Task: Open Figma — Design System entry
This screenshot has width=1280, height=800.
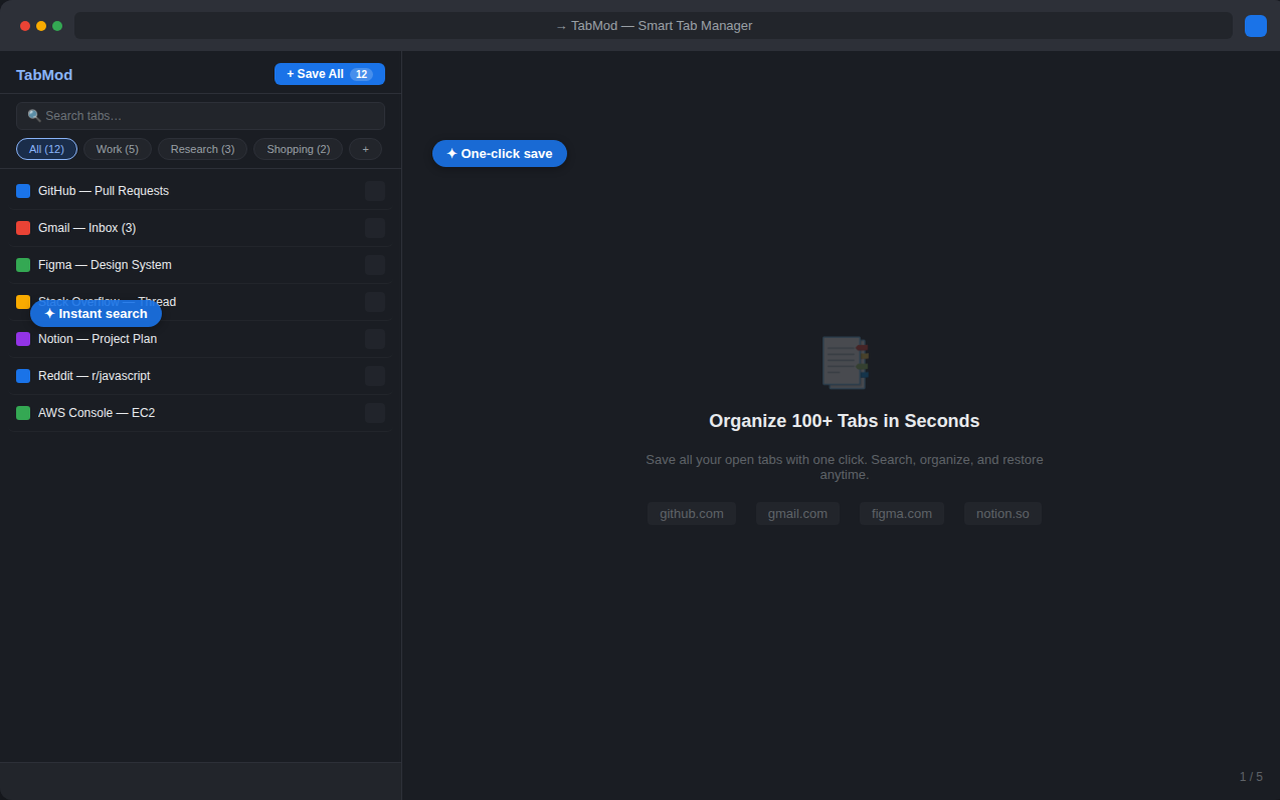Action: coord(200,265)
